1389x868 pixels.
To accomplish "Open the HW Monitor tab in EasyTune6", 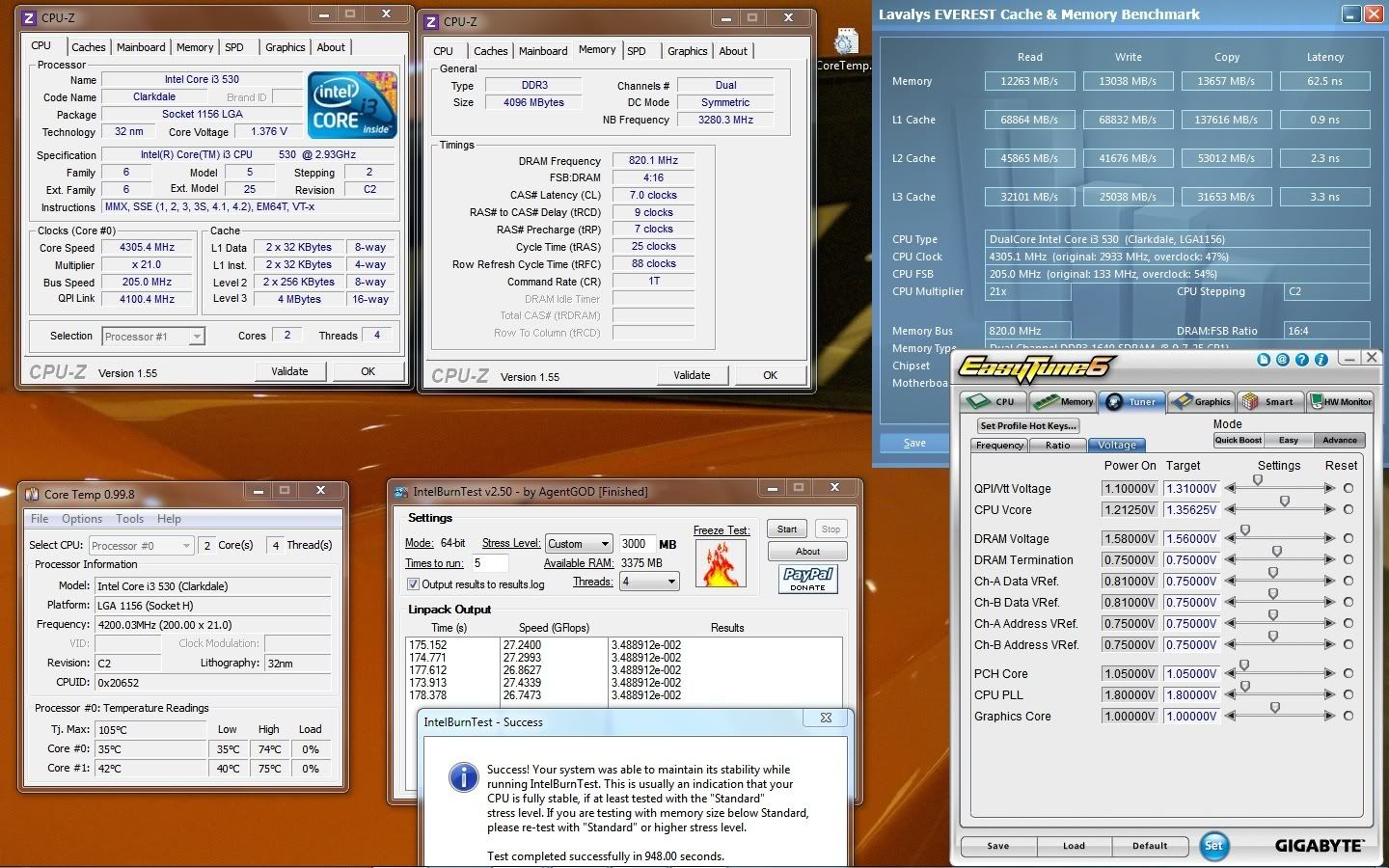I will tap(1341, 402).
